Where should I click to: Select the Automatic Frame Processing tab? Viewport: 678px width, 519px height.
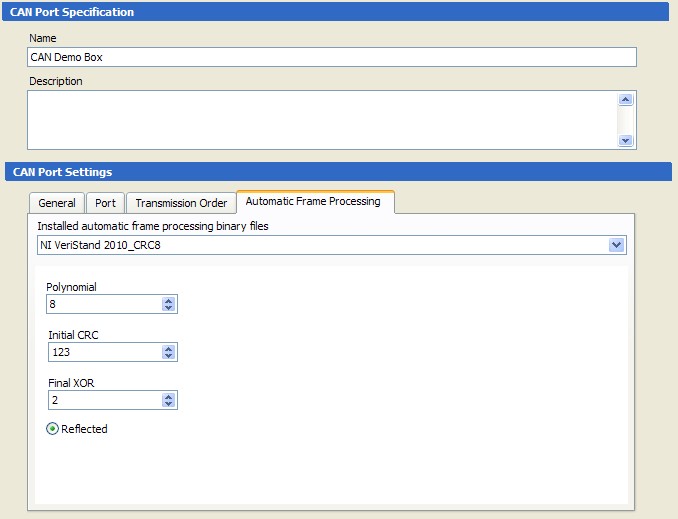pyautogui.click(x=313, y=201)
